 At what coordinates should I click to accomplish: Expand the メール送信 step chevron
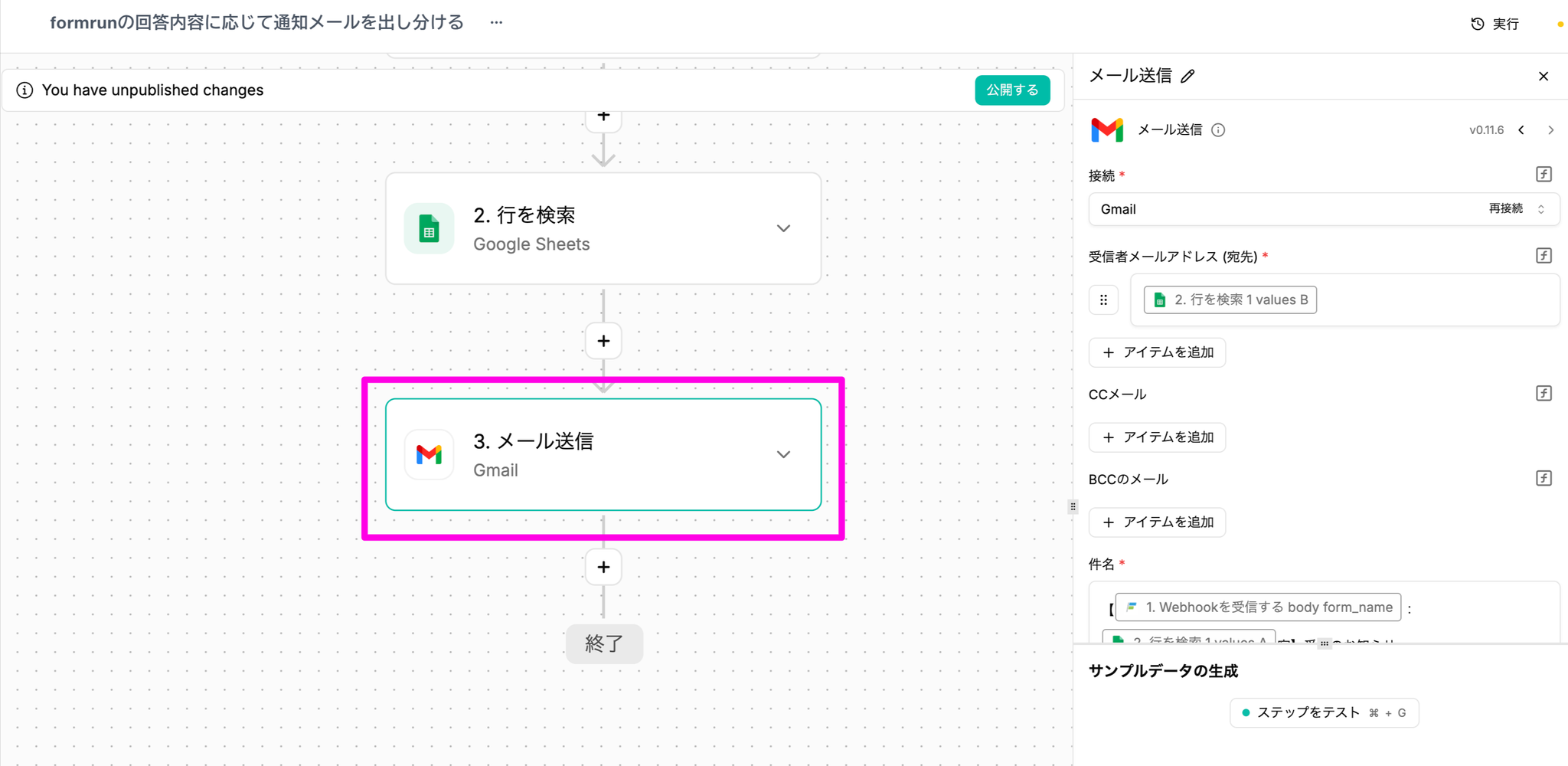(783, 454)
